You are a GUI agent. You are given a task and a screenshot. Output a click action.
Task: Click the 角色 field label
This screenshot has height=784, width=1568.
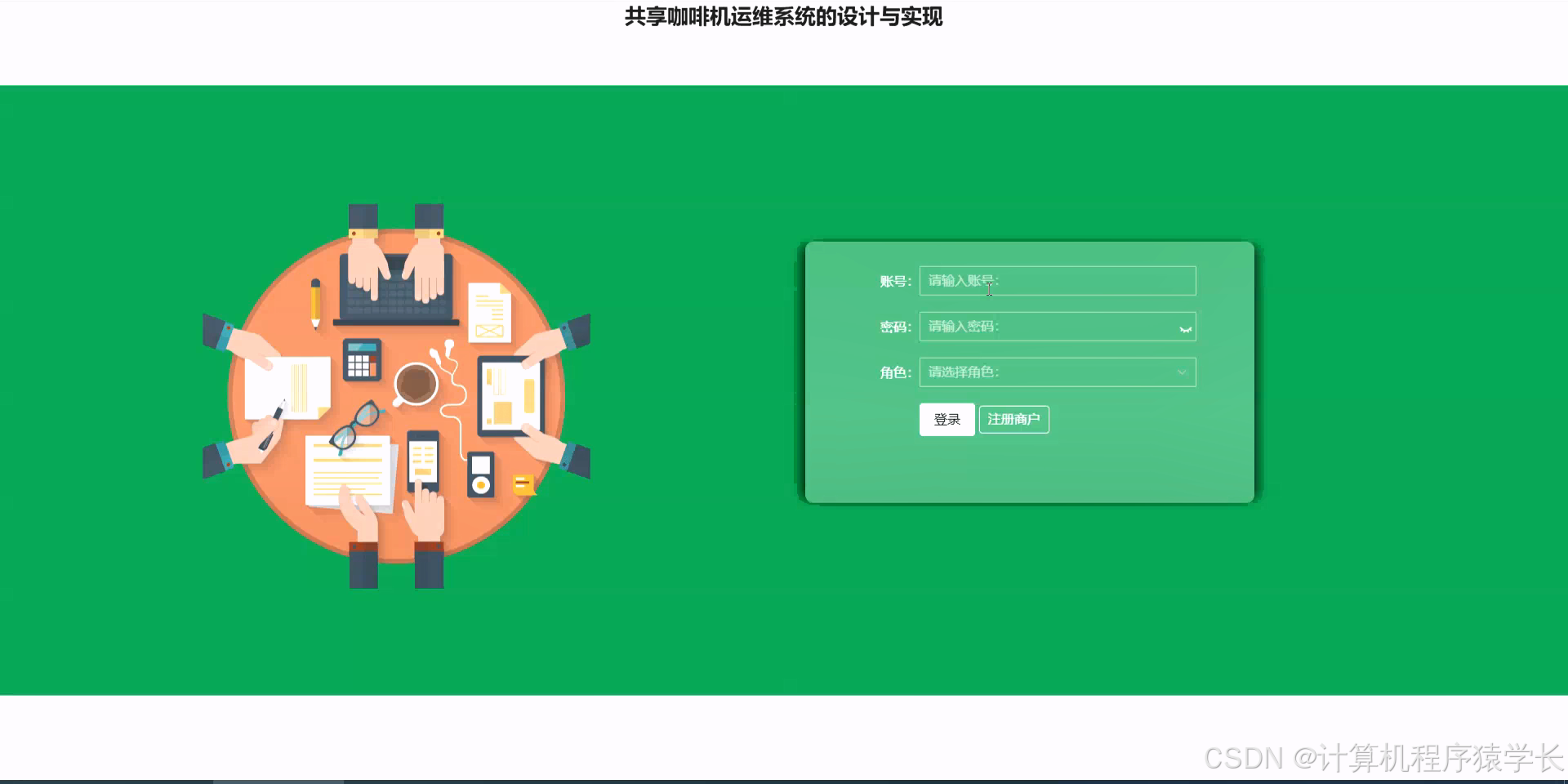pos(895,373)
